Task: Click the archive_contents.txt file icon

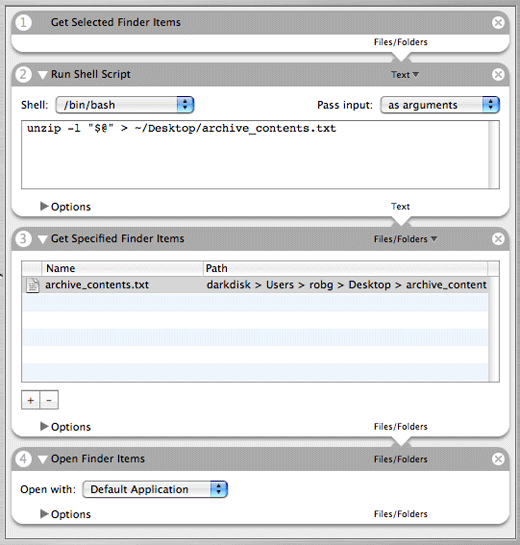Action: point(32,285)
